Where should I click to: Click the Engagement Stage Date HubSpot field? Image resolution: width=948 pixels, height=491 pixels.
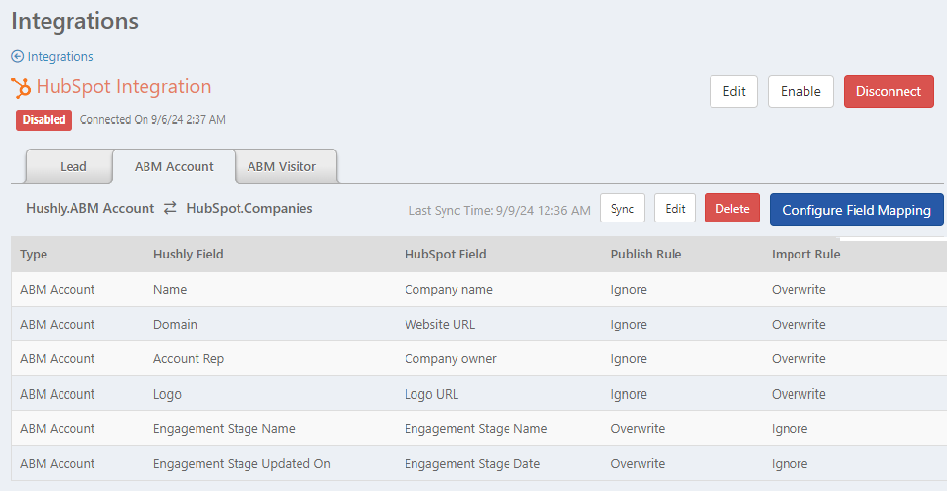[472, 464]
